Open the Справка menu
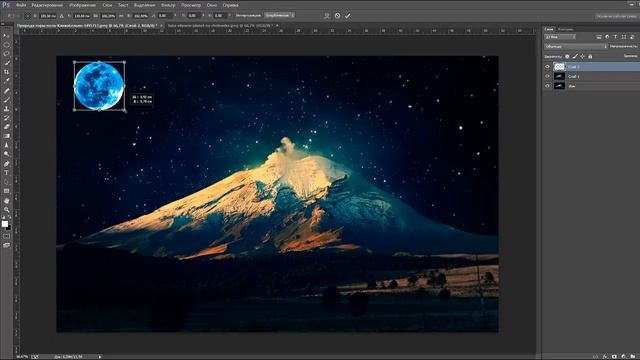Screen dimensions: 640x360 230,5
